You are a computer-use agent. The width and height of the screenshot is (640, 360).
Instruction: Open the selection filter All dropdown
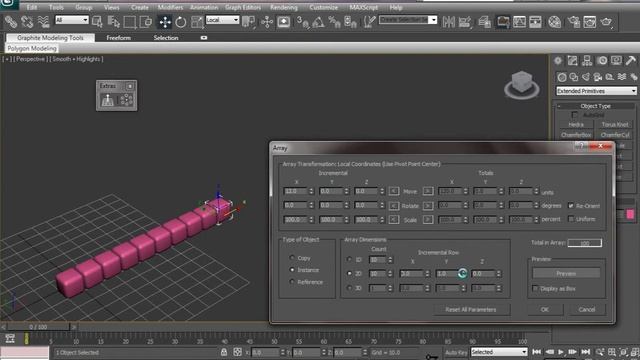coord(72,20)
